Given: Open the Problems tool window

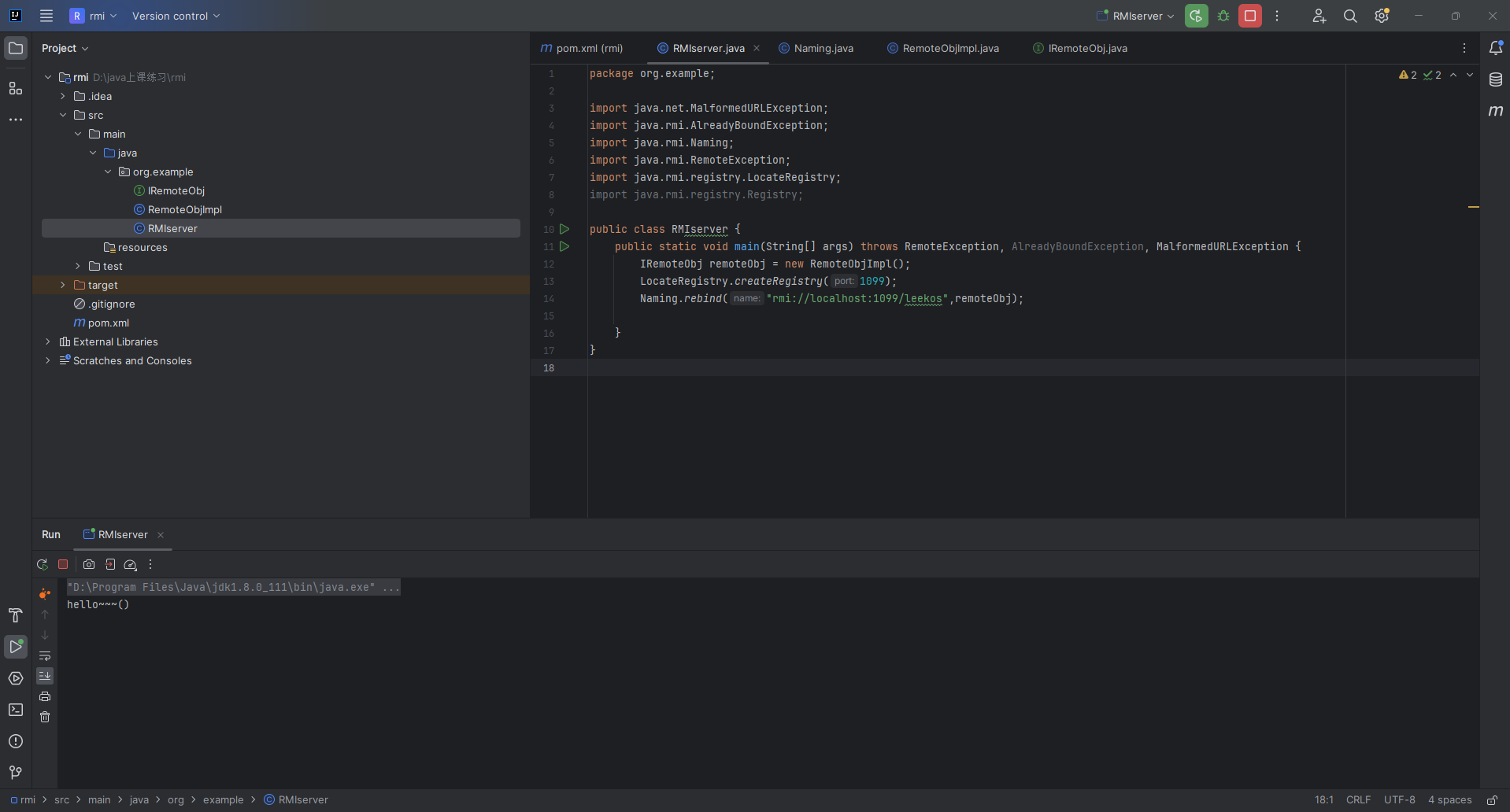Looking at the screenshot, I should pos(16,741).
